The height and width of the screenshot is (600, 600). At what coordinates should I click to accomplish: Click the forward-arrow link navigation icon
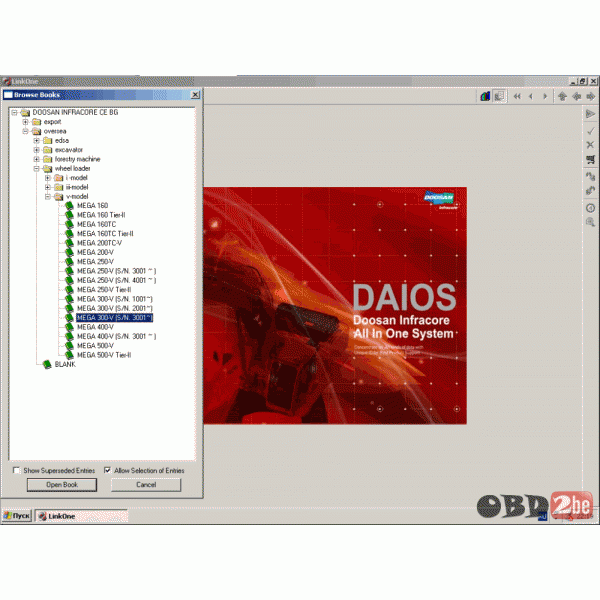tap(590, 96)
